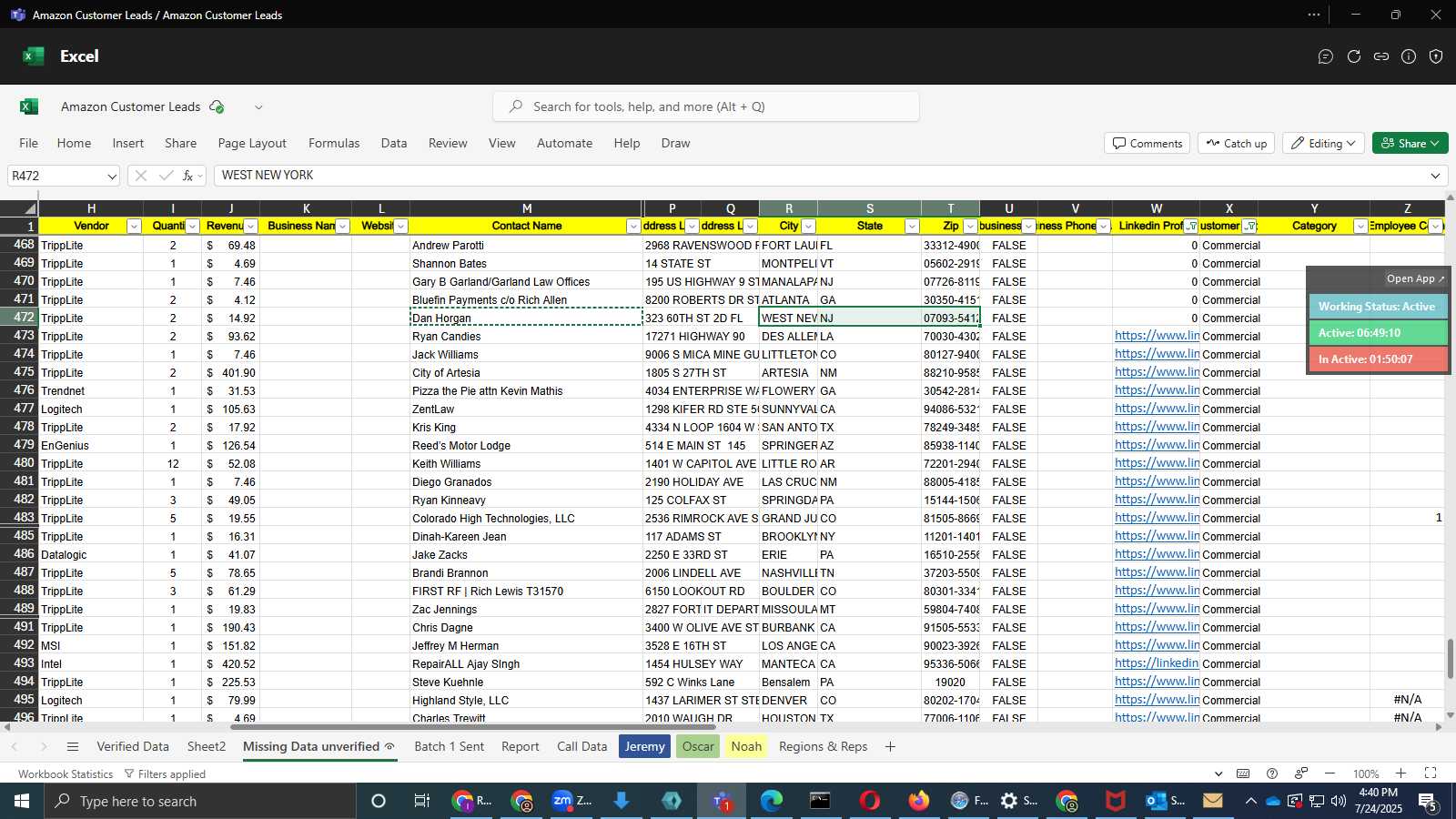Switch to the Call Data sheet tab
This screenshot has width=1456, height=819.
pyautogui.click(x=582, y=746)
